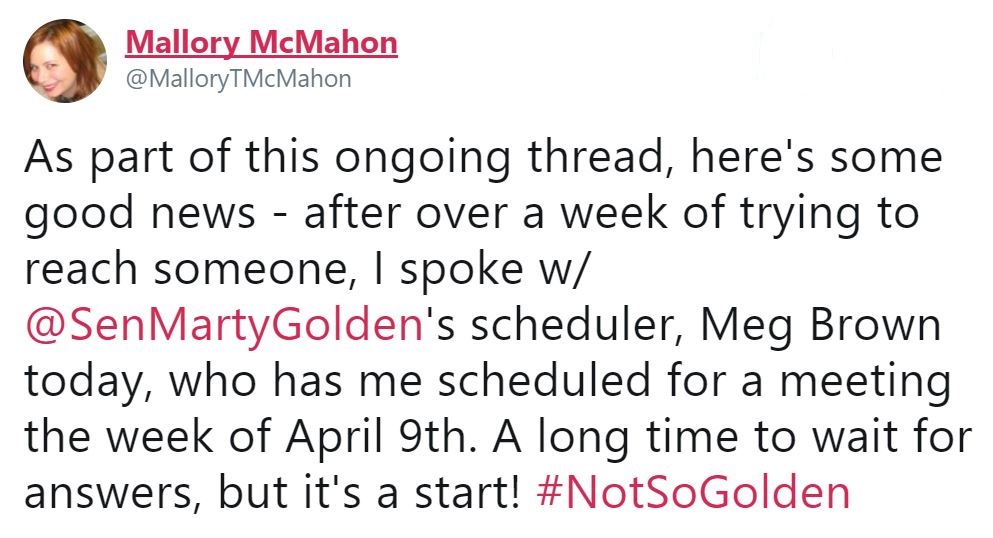Click the word 'ongoing' in the first line
The image size is (993, 538).
[x=422, y=158]
